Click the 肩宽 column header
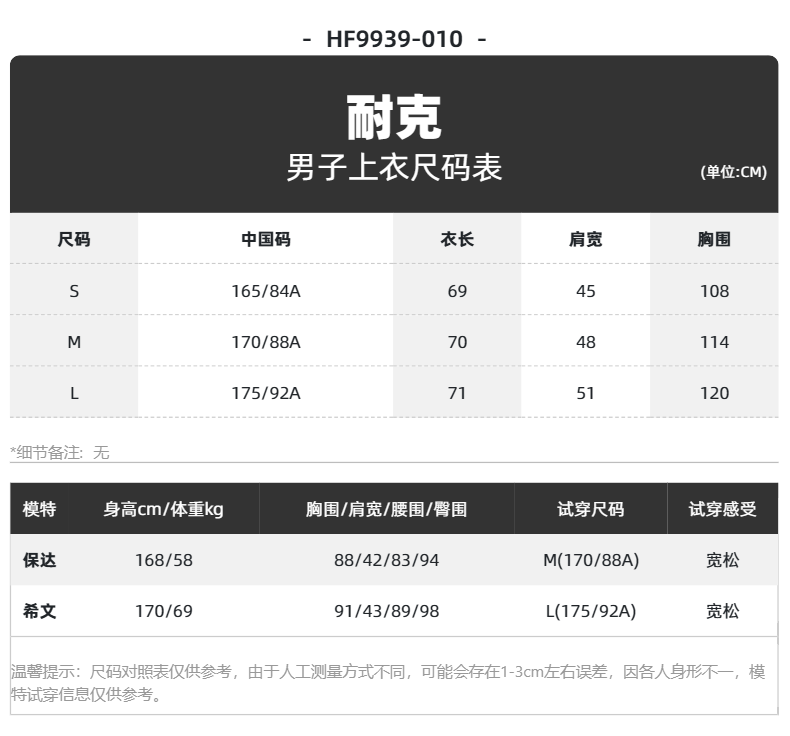Viewport: 790px width, 736px height. click(x=586, y=239)
